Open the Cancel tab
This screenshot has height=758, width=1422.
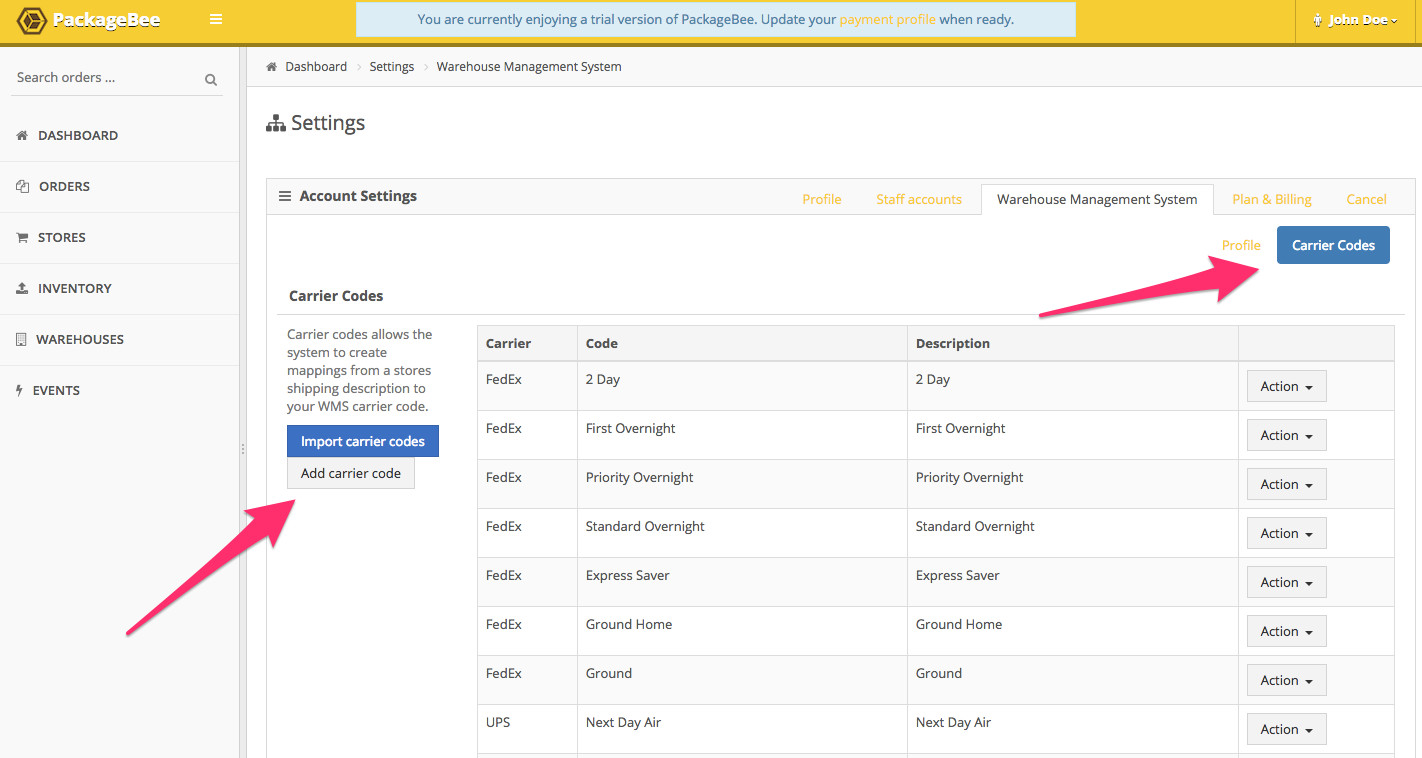(1366, 199)
